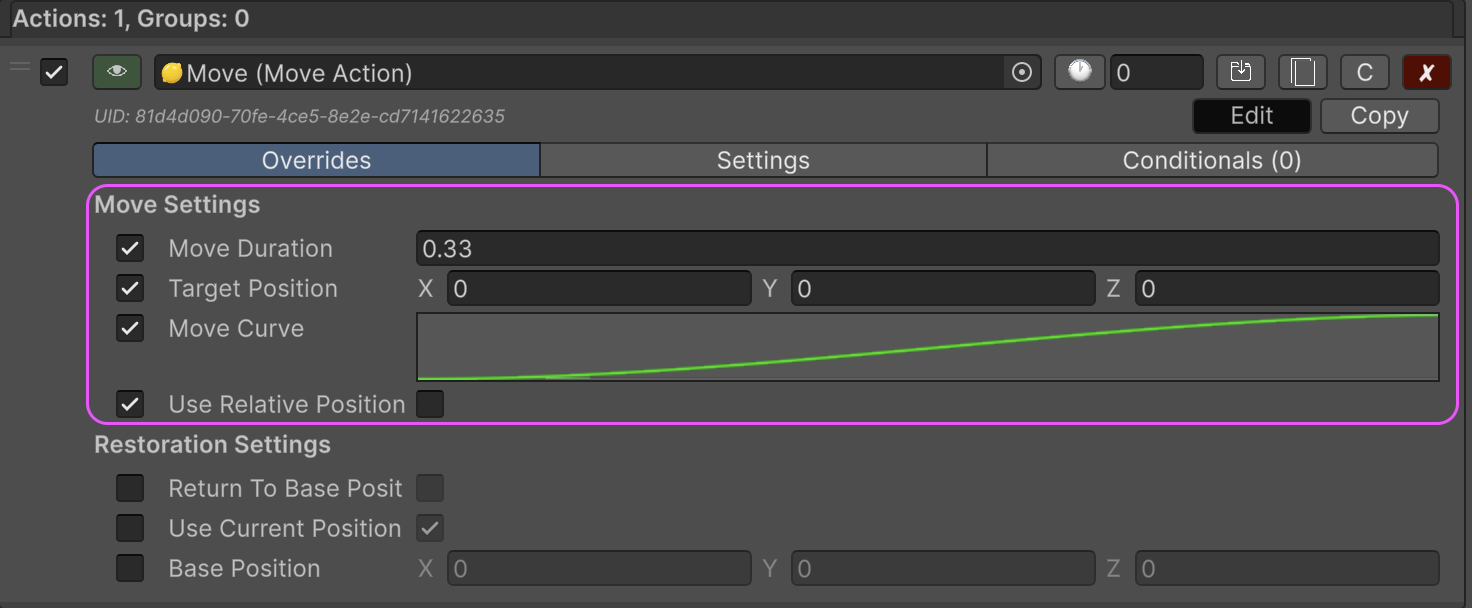Click the Move Duration input field
The width and height of the screenshot is (1472, 608).
point(927,248)
